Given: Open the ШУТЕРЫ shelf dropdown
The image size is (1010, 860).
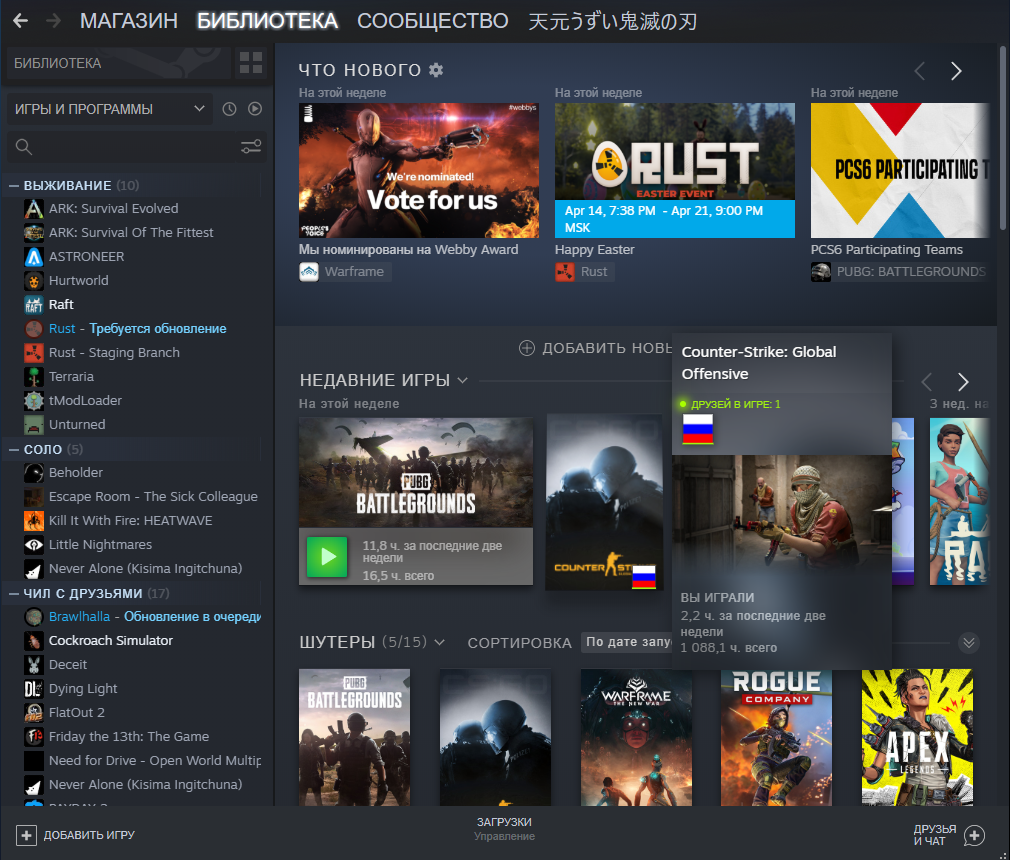Looking at the screenshot, I should tap(439, 642).
